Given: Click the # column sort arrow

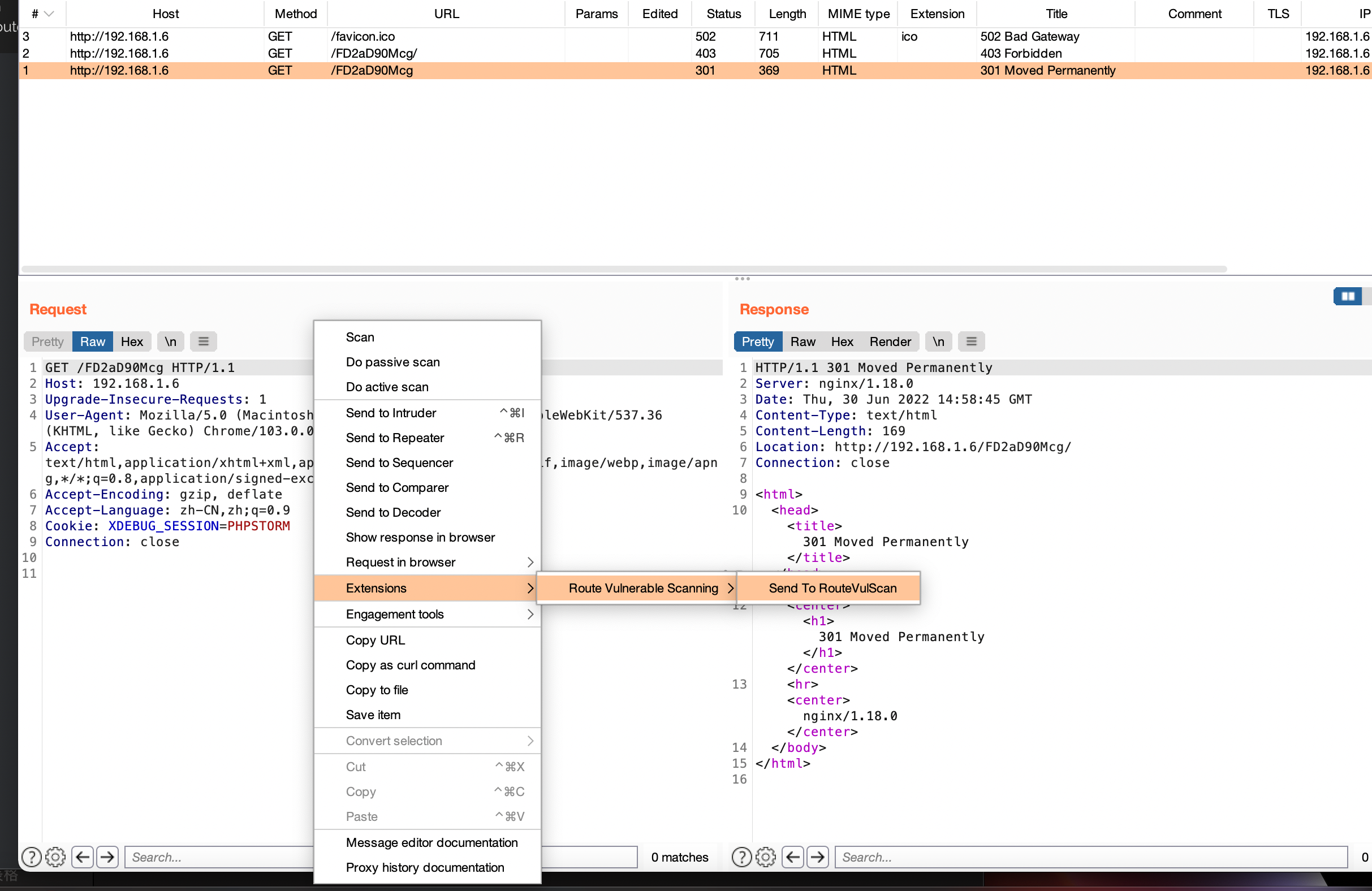Looking at the screenshot, I should [x=49, y=14].
